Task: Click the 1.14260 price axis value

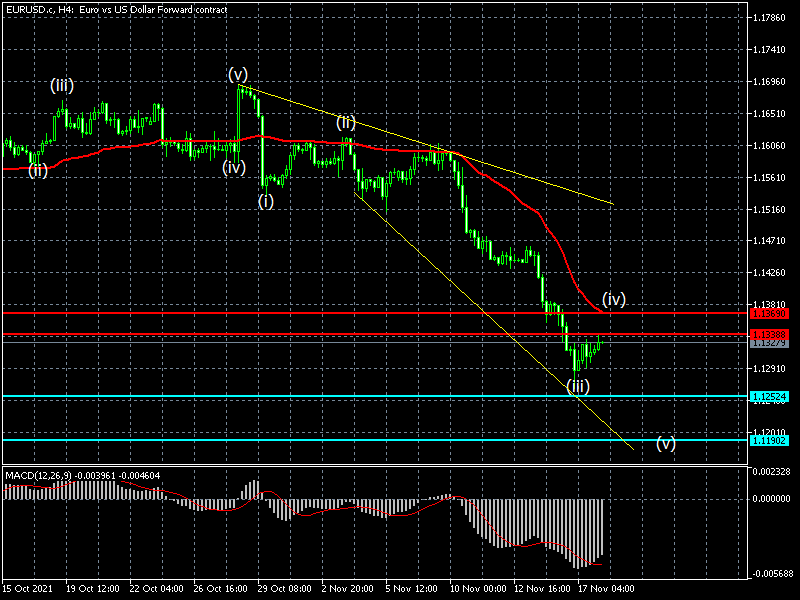Action: pyautogui.click(x=769, y=273)
